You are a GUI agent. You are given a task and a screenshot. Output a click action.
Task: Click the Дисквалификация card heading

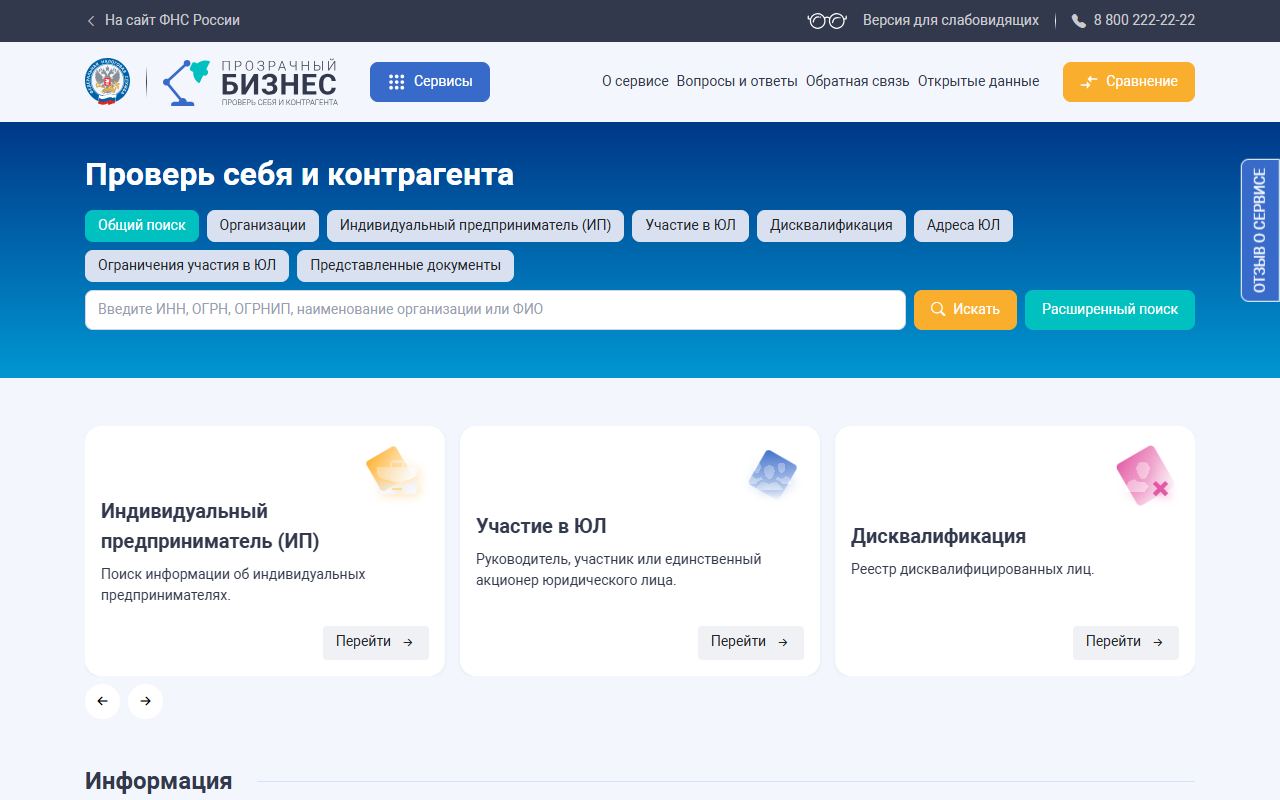[938, 536]
